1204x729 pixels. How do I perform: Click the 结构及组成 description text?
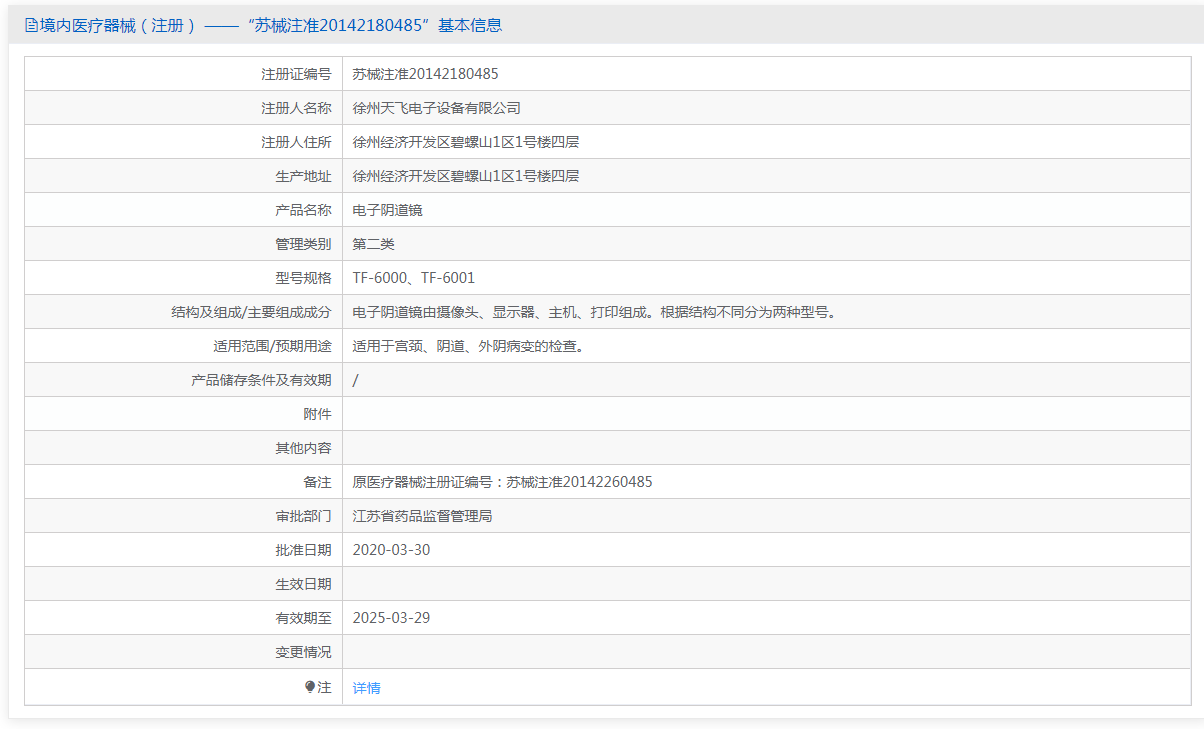coord(593,312)
